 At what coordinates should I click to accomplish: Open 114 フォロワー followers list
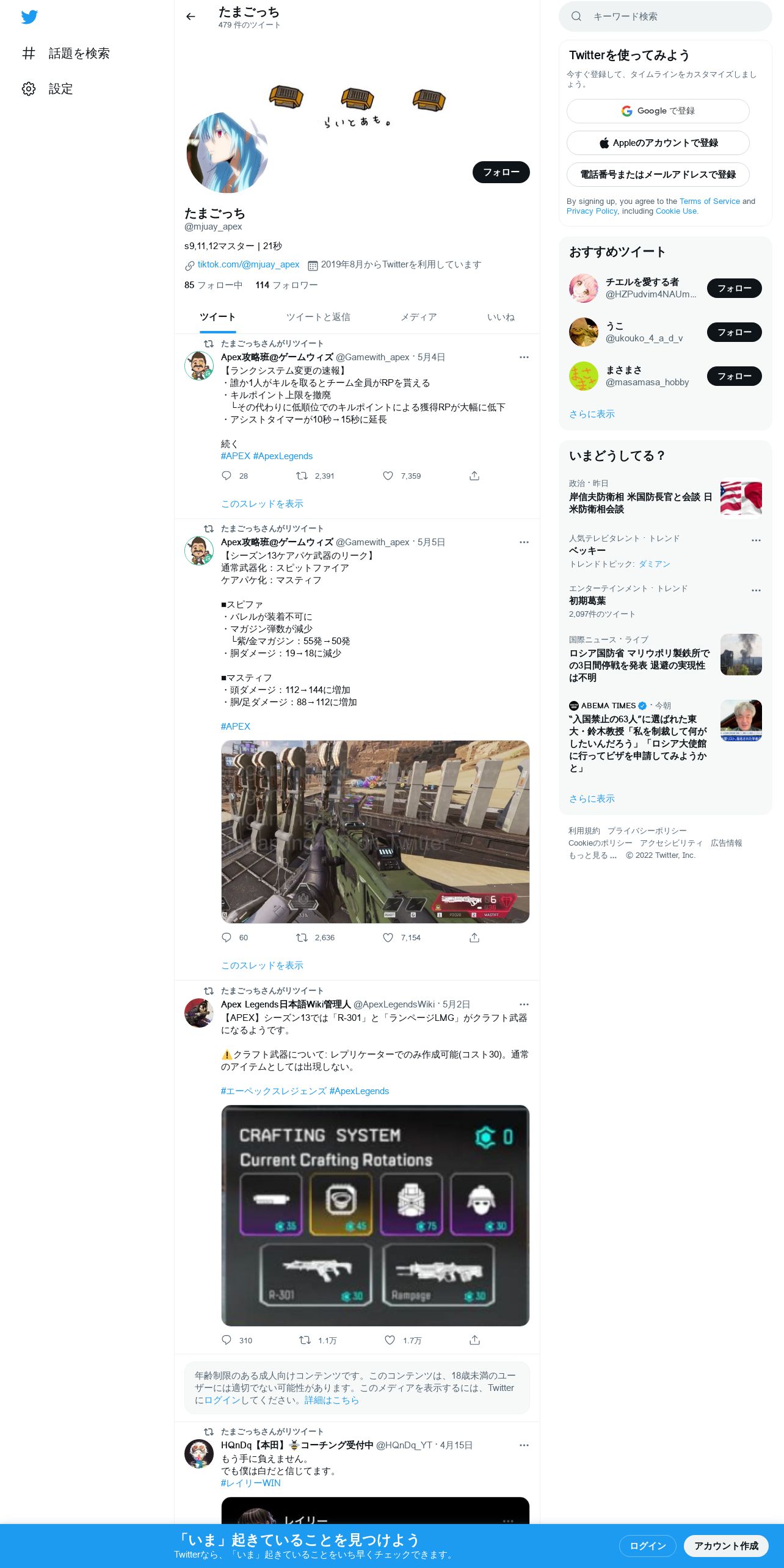point(286,285)
